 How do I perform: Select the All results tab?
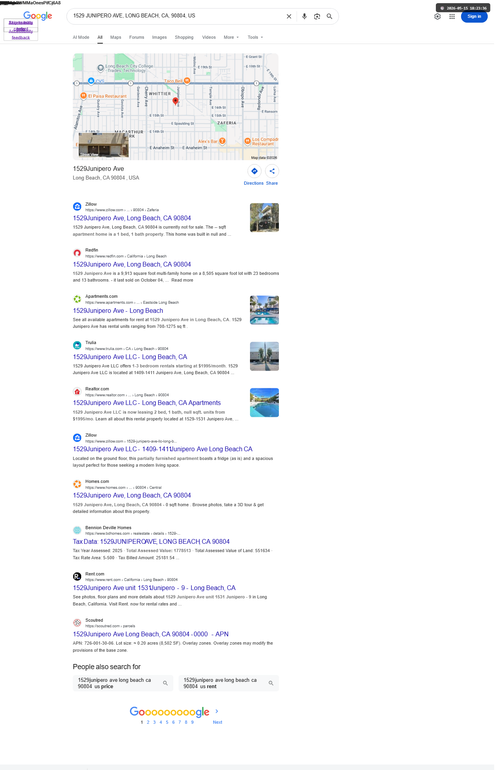(100, 37)
